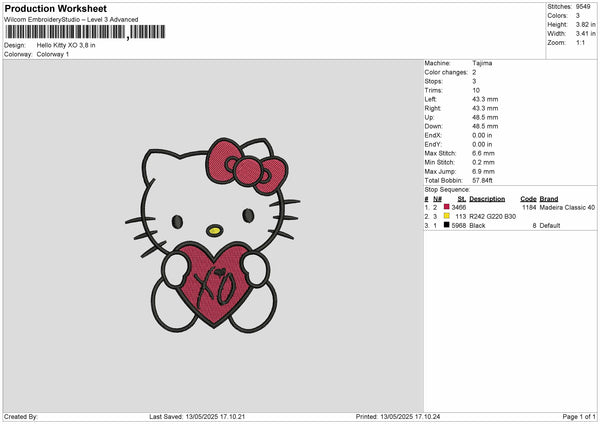Click the 'Stop Sequence:' heading
Viewport: 600px width, 424px height.
[447, 190]
